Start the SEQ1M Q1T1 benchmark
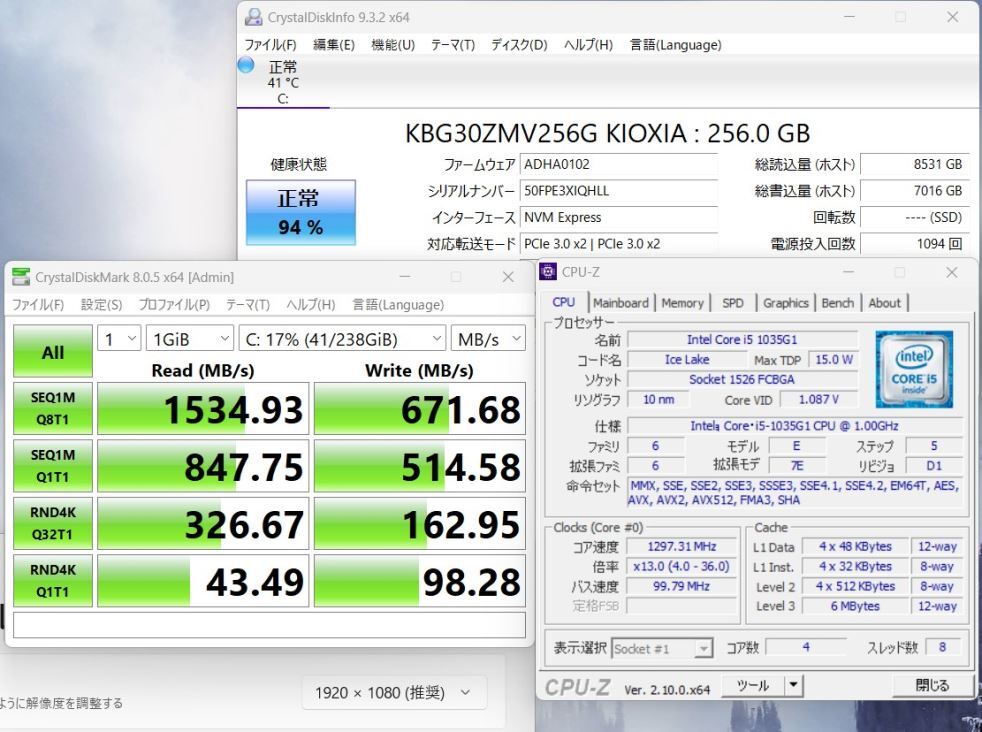Image resolution: width=982 pixels, height=732 pixels. (53, 466)
